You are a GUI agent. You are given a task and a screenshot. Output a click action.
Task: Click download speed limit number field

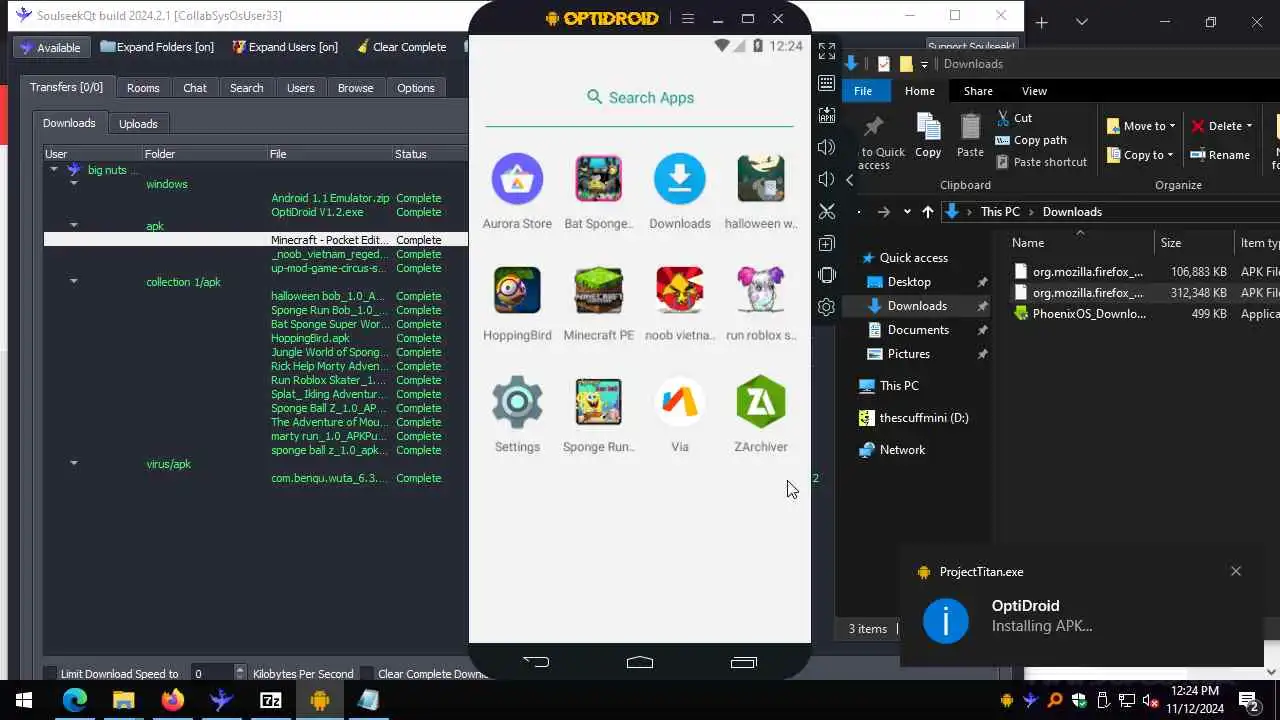212,674
